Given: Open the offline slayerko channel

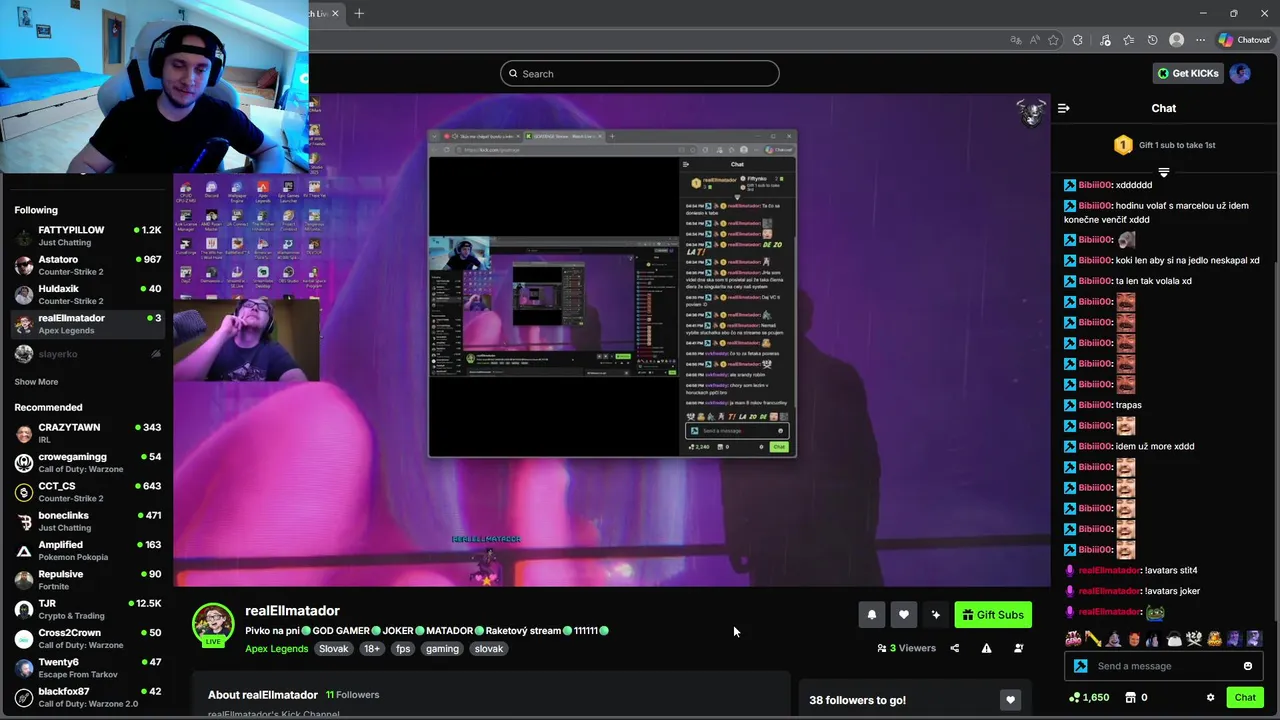Looking at the screenshot, I should (87, 354).
